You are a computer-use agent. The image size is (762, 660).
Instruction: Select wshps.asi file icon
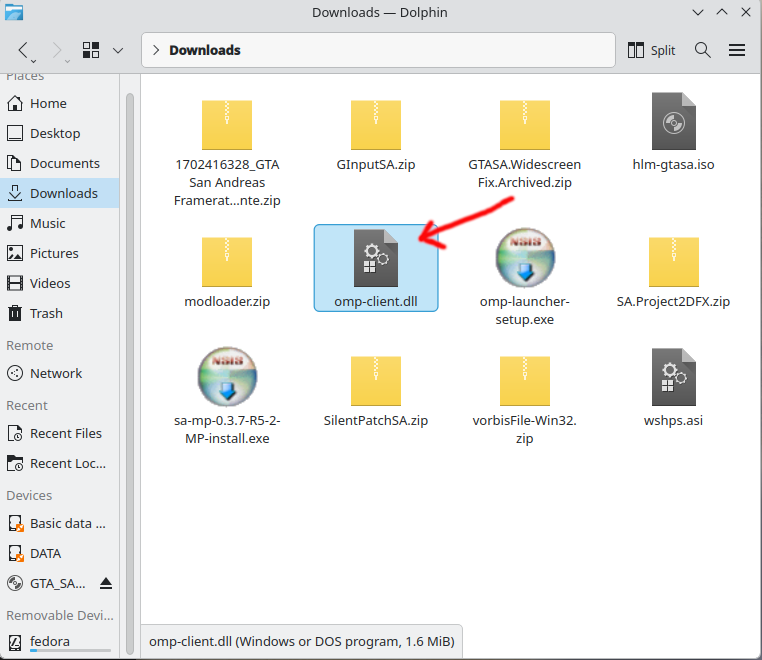point(674,378)
